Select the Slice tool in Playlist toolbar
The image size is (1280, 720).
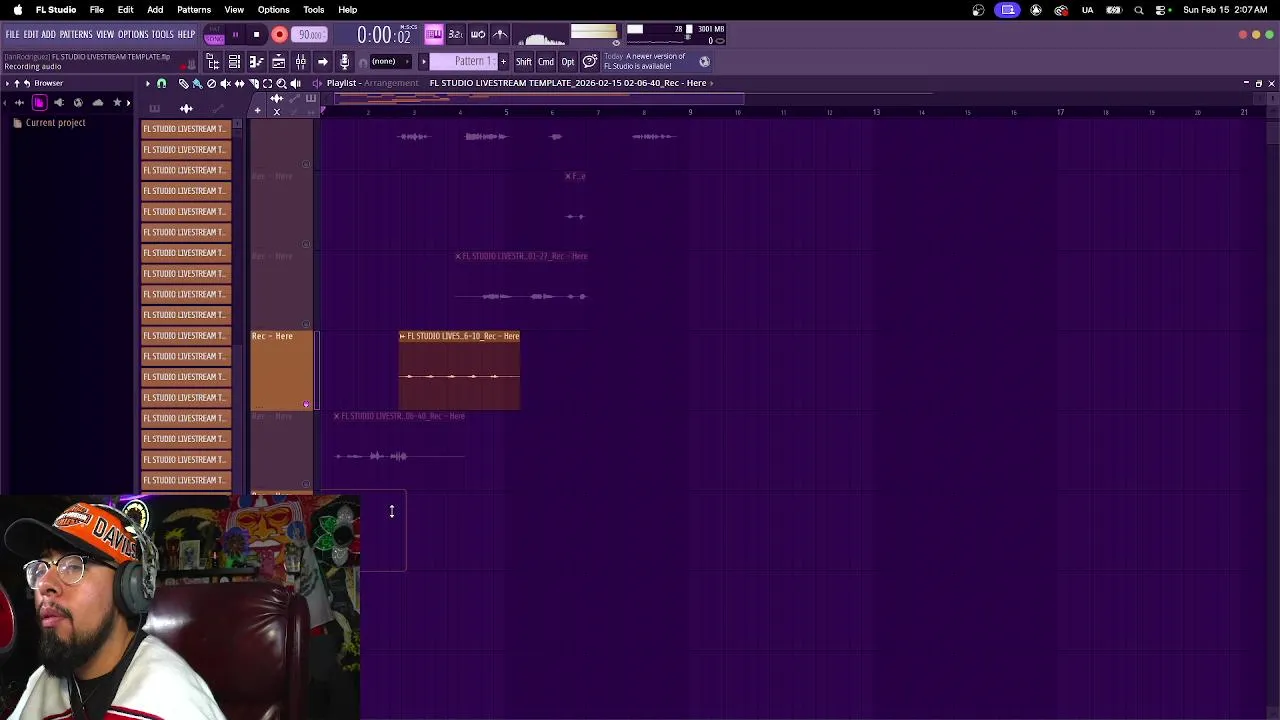[x=254, y=84]
